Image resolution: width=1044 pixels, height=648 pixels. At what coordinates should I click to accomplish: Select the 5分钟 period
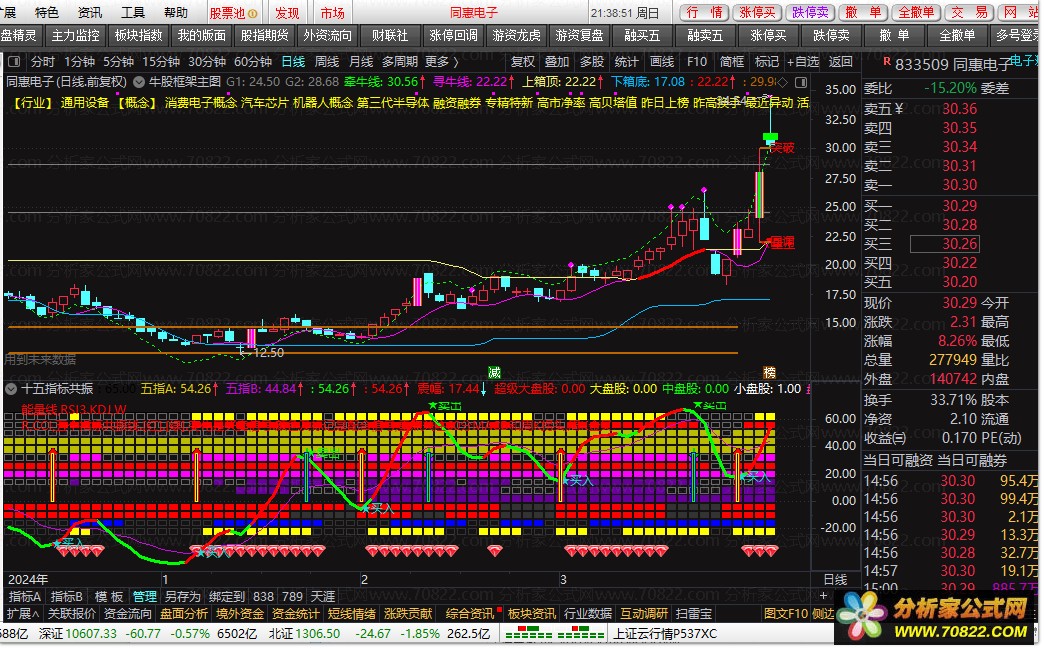click(x=118, y=62)
